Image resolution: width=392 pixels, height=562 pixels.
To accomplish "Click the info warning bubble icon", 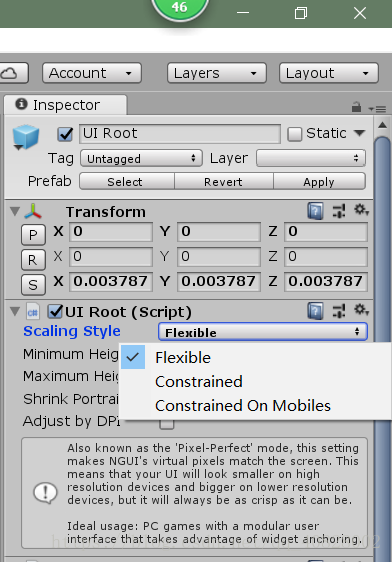I will [x=45, y=493].
